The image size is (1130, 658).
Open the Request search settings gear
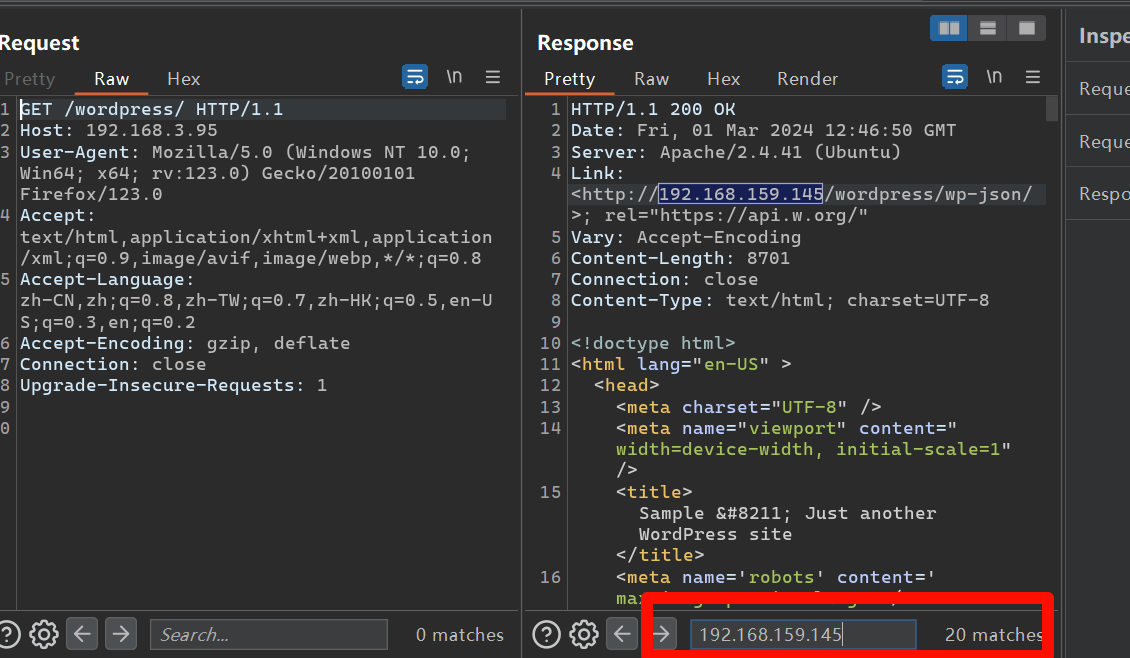tap(43, 634)
